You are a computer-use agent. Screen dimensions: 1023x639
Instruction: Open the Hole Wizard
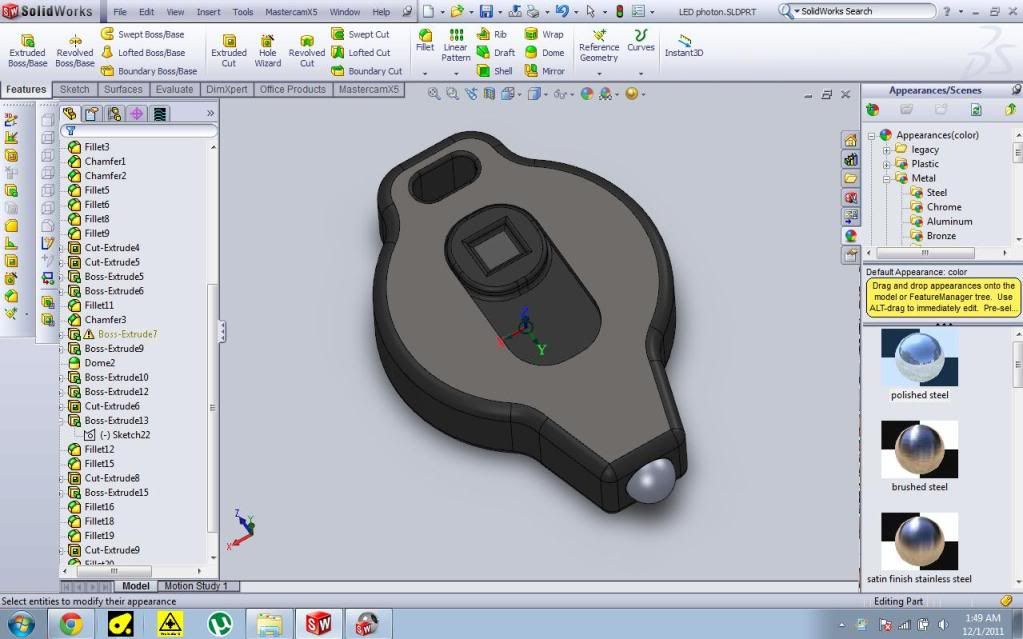[x=267, y=50]
